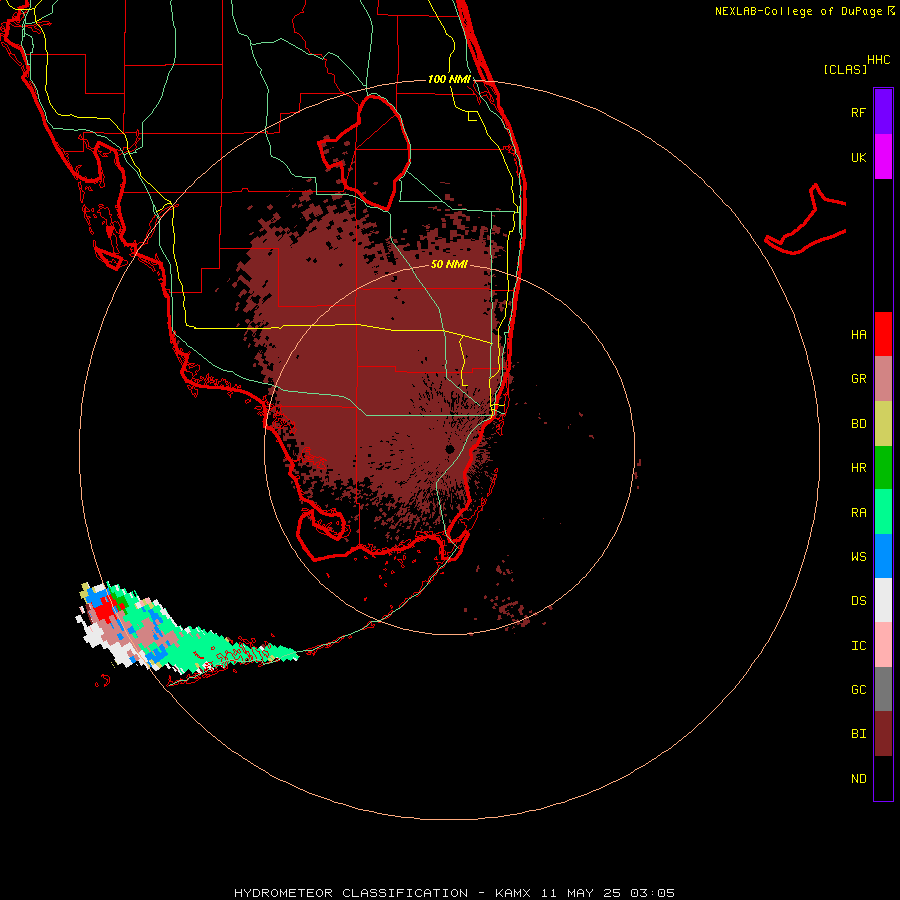Click the HYDROMETEOR CLASSIFICATION title text
Screen dimensions: 900x900
tap(351, 893)
